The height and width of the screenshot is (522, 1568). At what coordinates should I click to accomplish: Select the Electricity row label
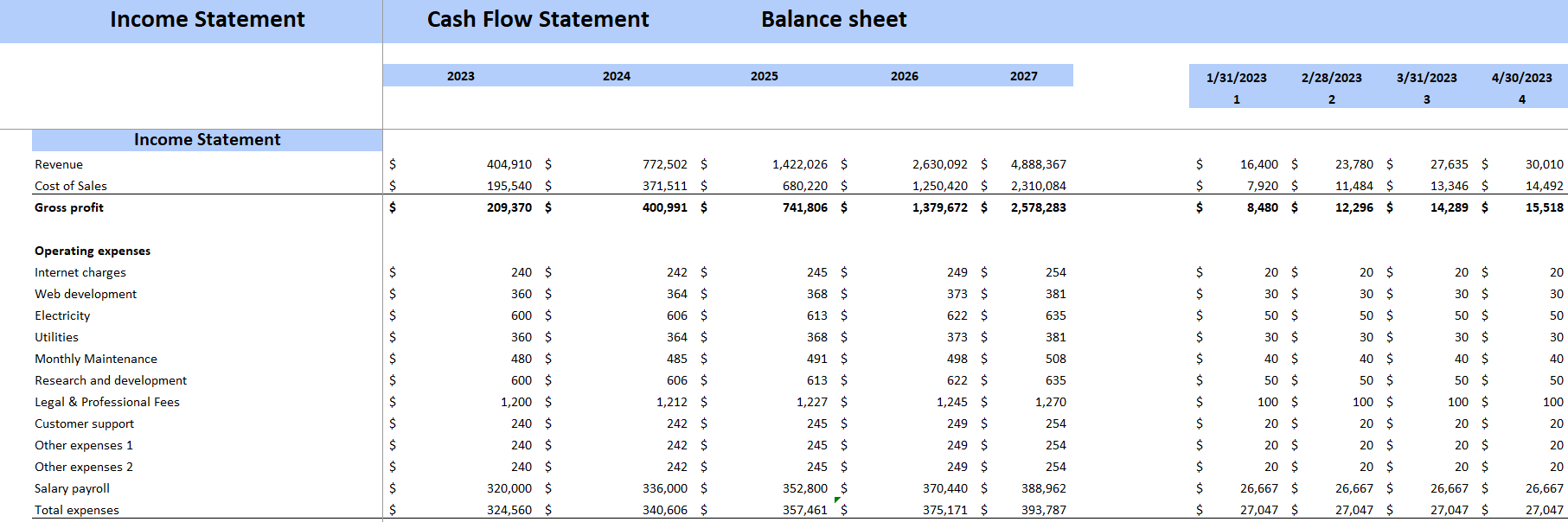coord(62,315)
